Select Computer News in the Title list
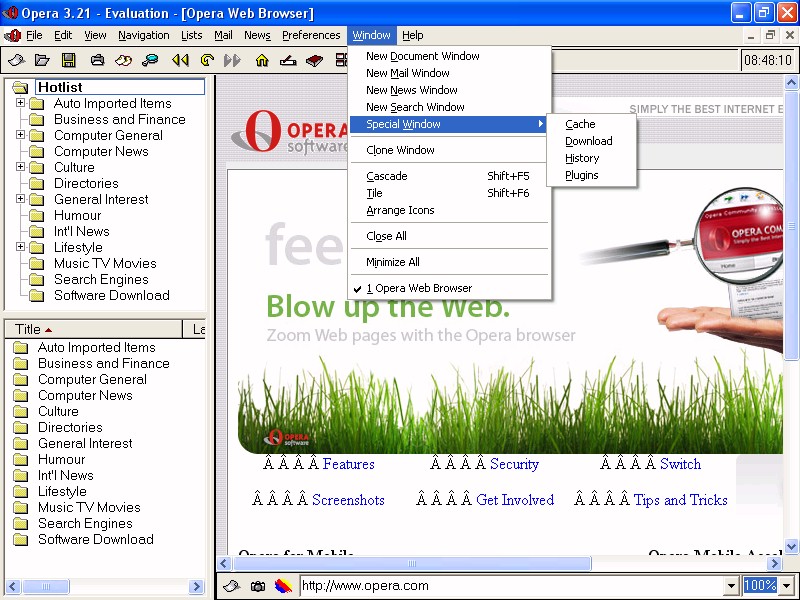This screenshot has width=800, height=600. [85, 395]
